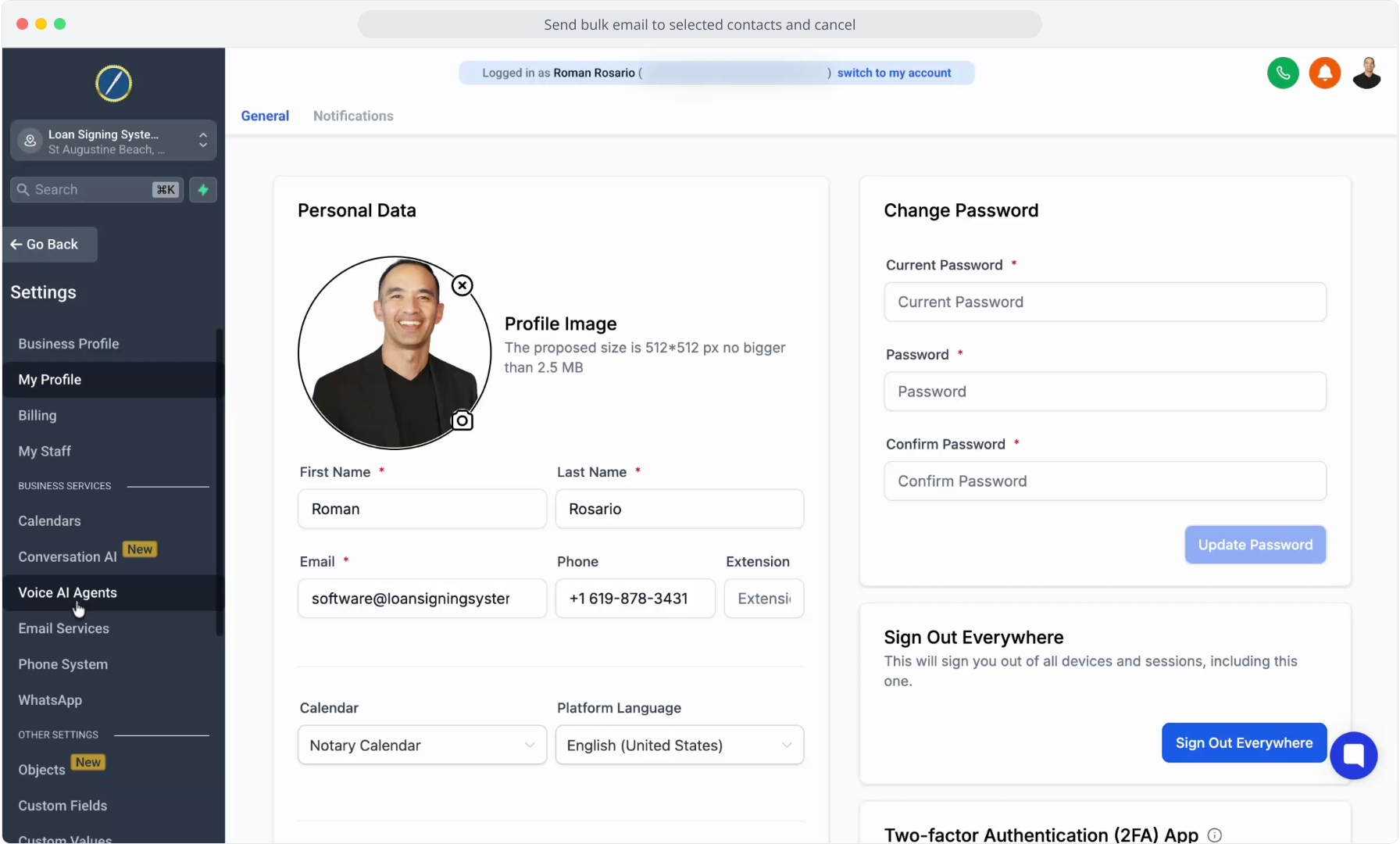The height and width of the screenshot is (844, 1400).
Task: Click the Sign Out Everywhere button
Action: click(1244, 743)
